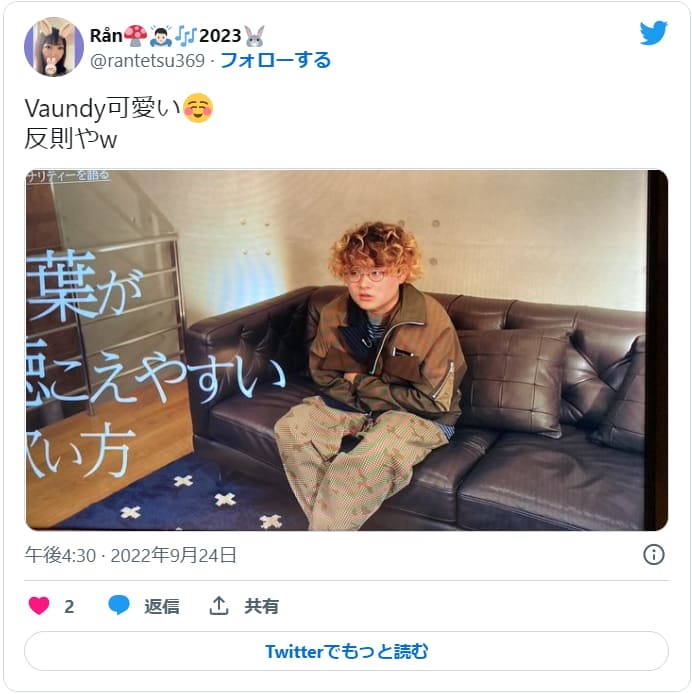Click the Vaundy可愛い text line

[x=103, y=108]
